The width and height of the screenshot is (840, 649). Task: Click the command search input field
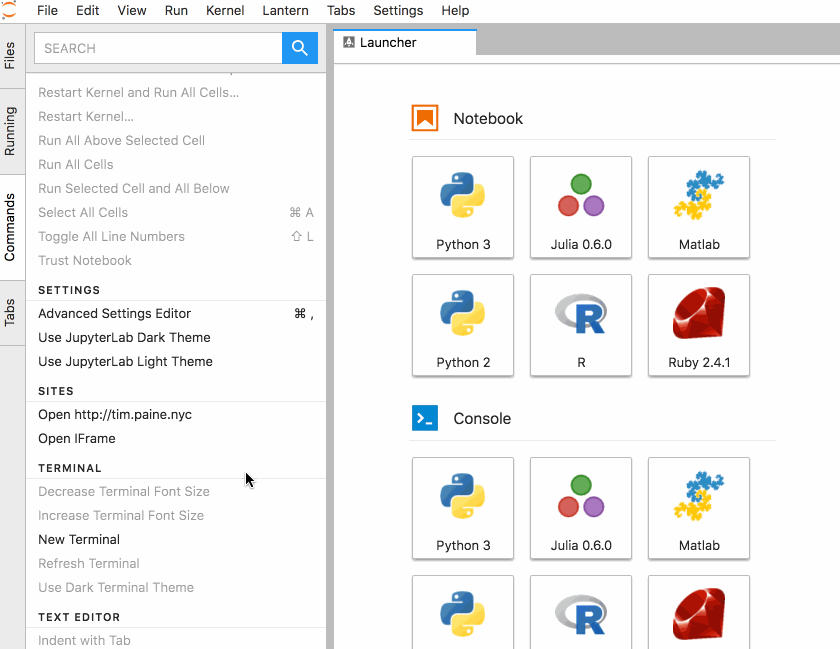coord(159,48)
